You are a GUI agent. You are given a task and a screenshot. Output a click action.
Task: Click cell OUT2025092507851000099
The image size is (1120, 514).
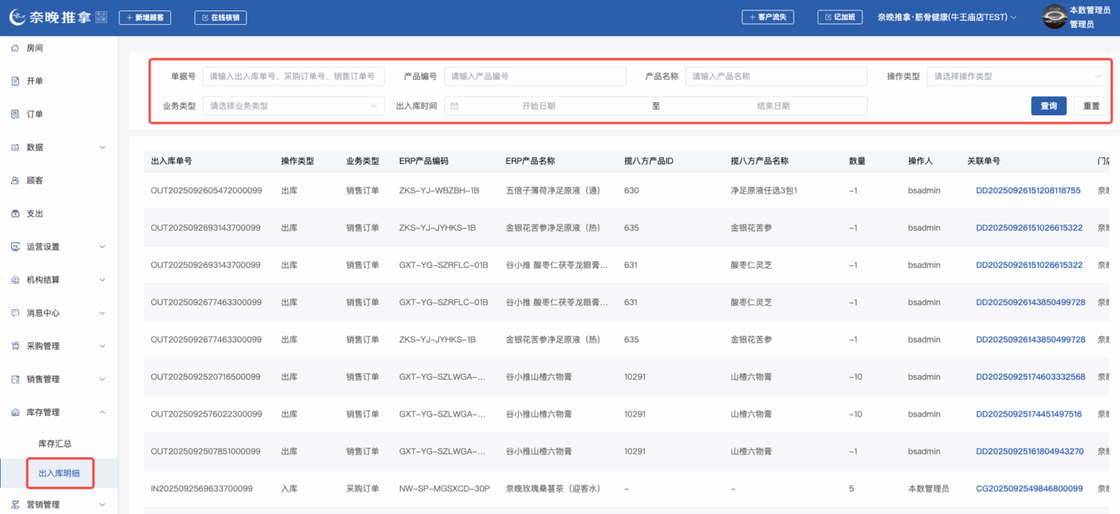pos(206,451)
